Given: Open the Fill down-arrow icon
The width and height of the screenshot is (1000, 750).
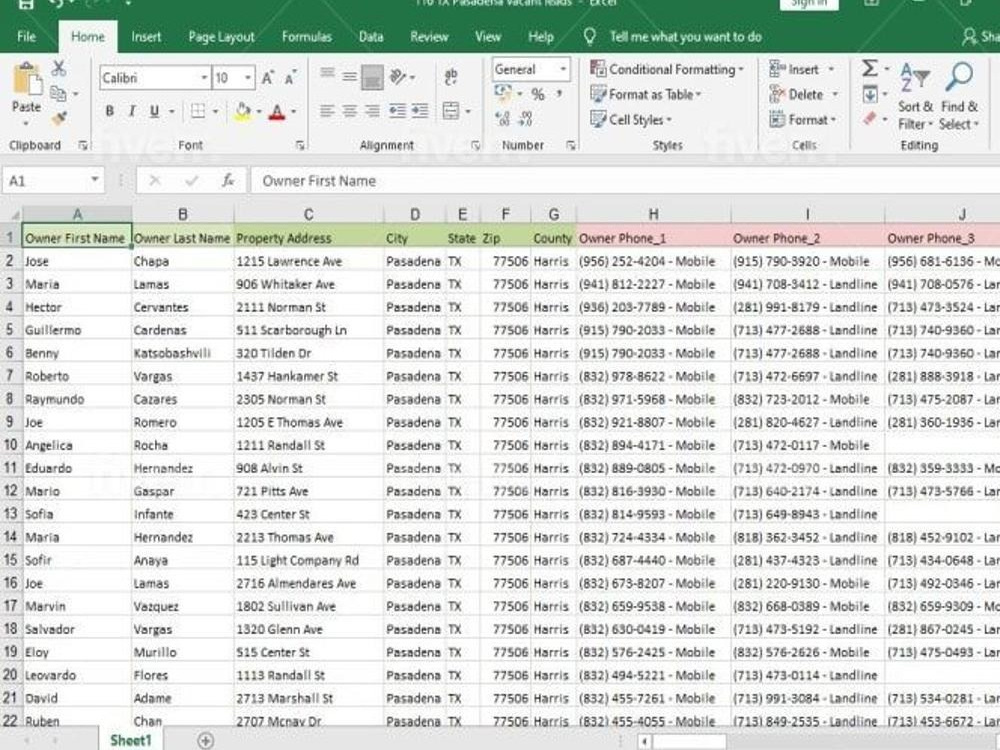Looking at the screenshot, I should click(870, 95).
